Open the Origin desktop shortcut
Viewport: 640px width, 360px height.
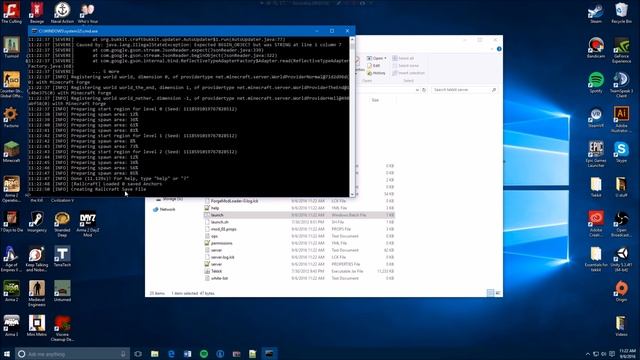coord(621,291)
